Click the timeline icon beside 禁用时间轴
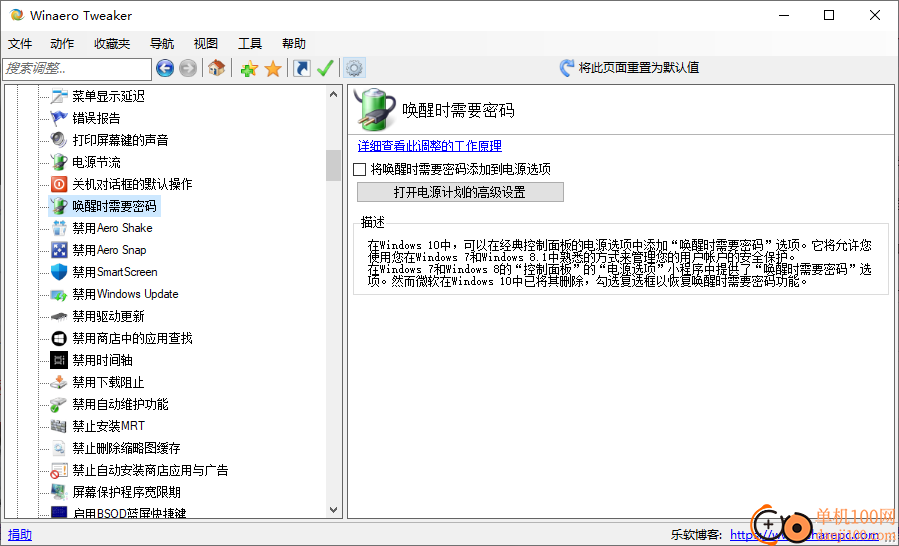Image resolution: width=899 pixels, height=546 pixels. click(59, 360)
